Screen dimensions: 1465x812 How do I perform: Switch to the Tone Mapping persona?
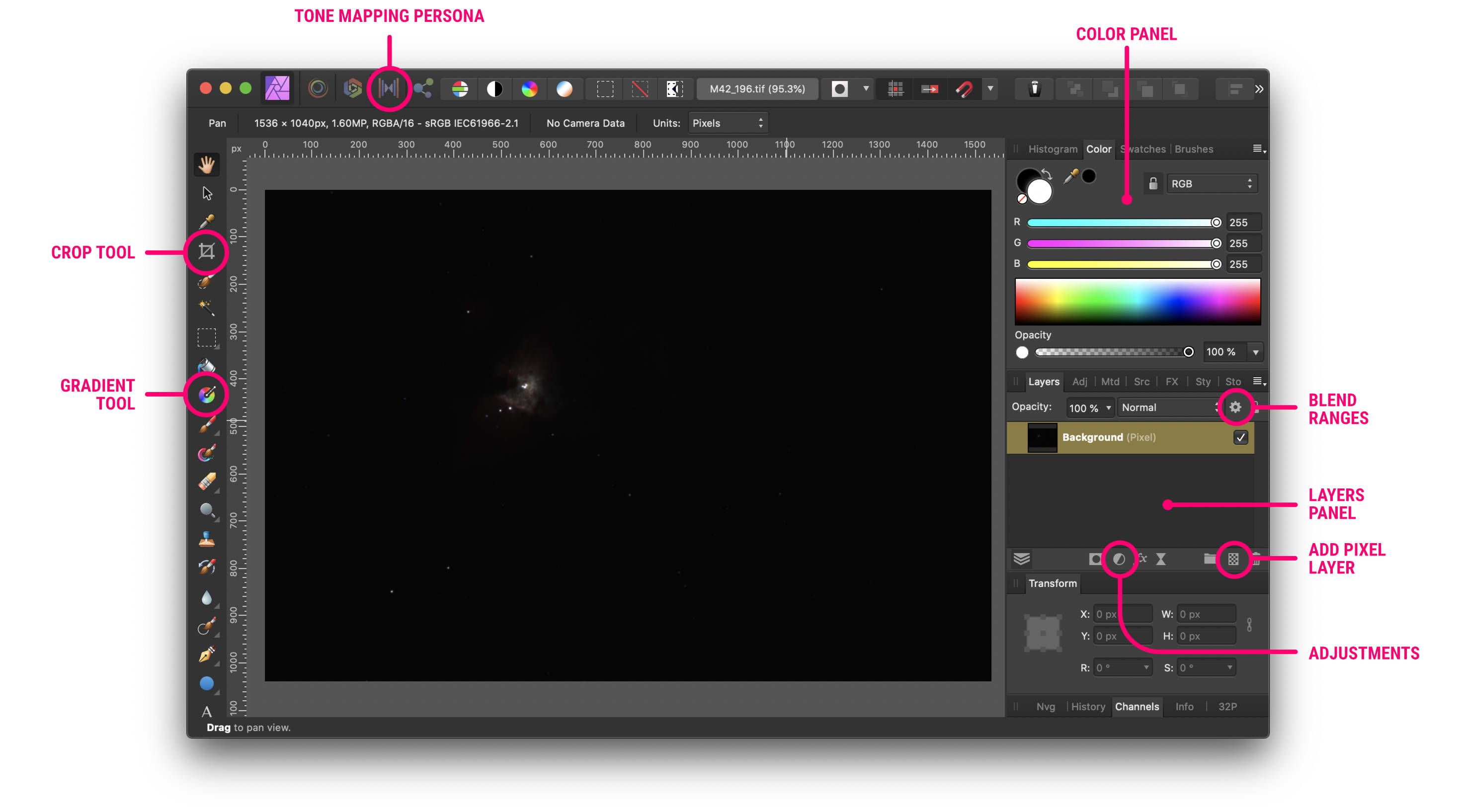click(389, 88)
